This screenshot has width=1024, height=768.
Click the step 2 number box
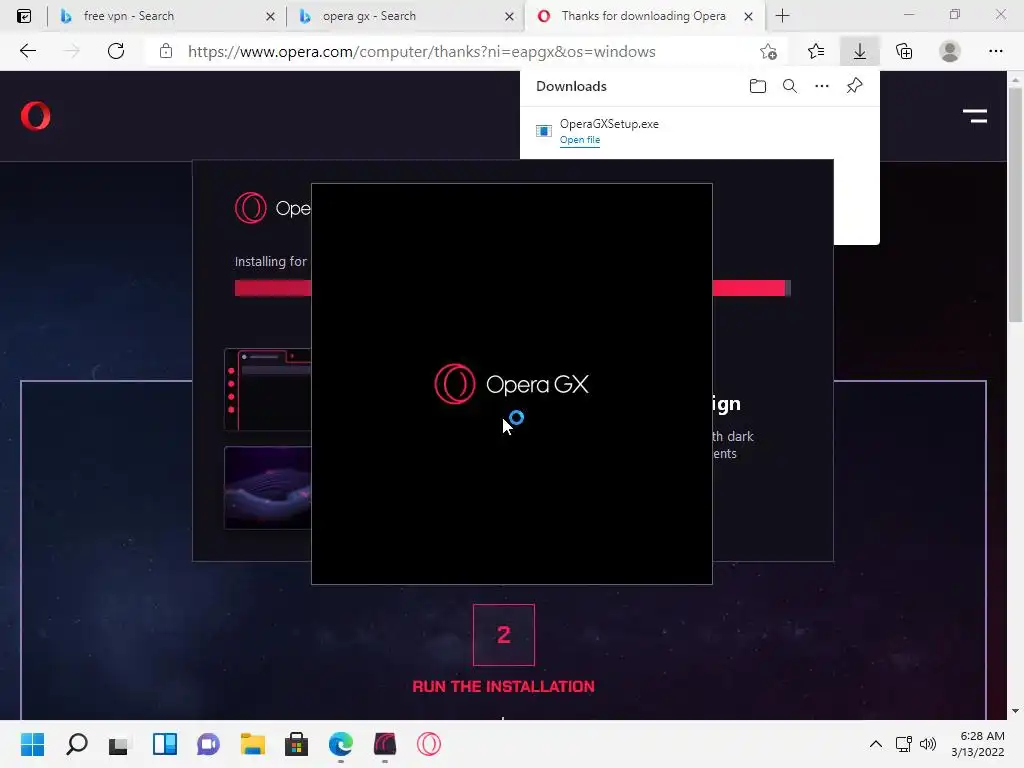(x=504, y=635)
